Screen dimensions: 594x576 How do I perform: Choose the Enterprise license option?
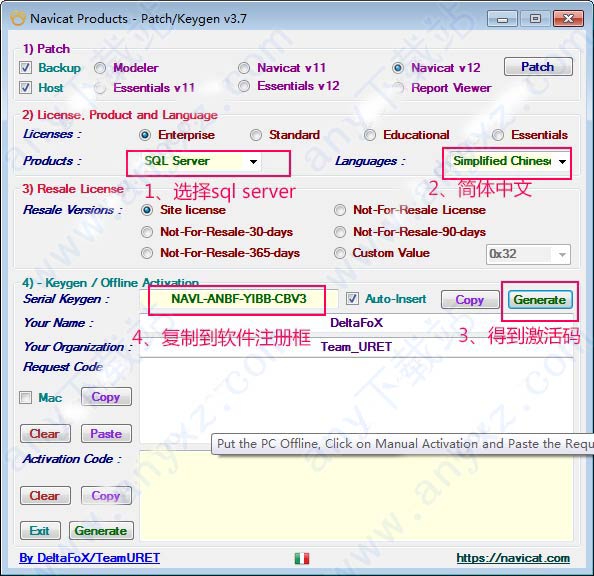coord(145,135)
